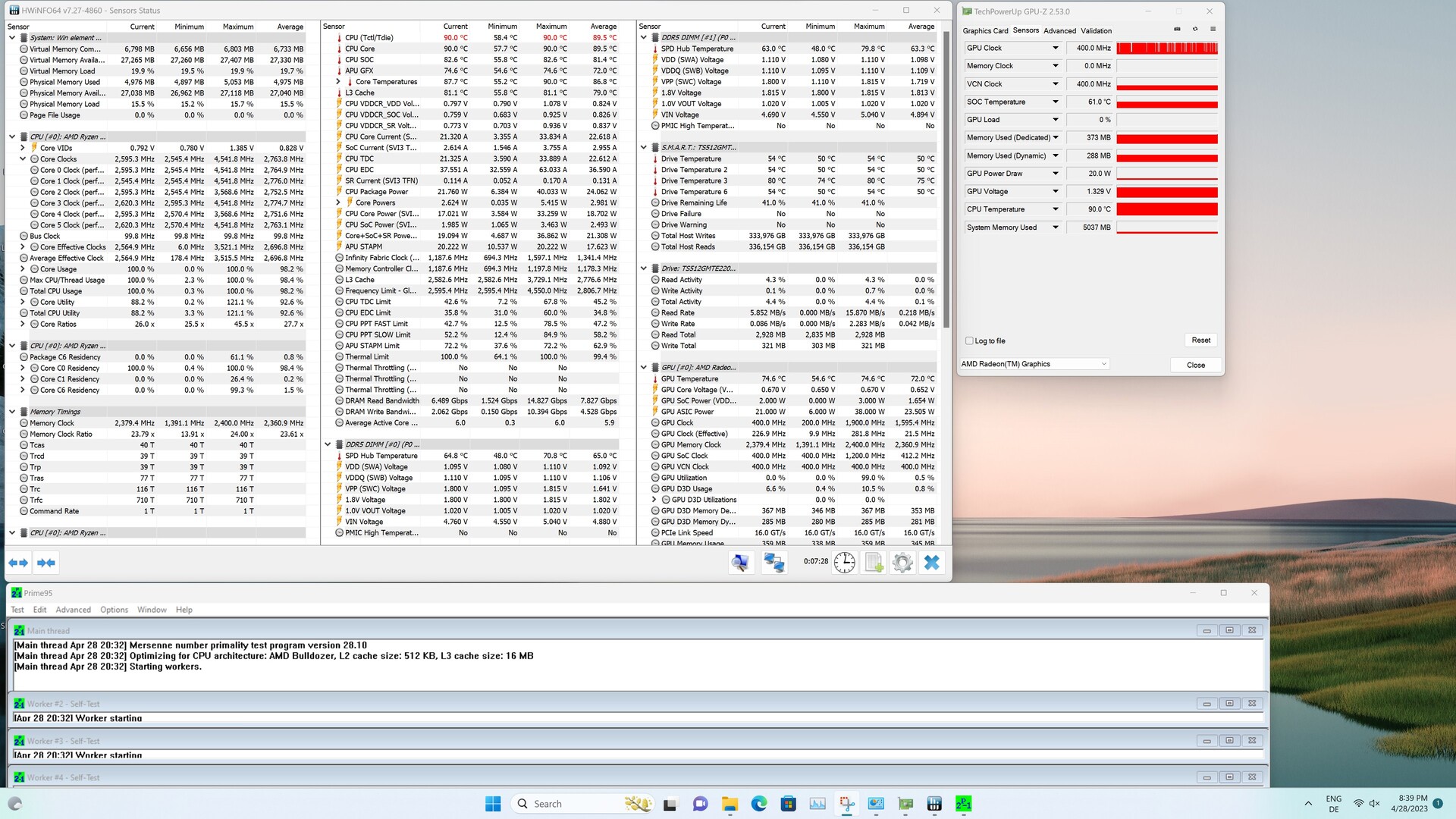
Task: Open the GPU-Z hamburger menu icon
Action: (x=1213, y=29)
